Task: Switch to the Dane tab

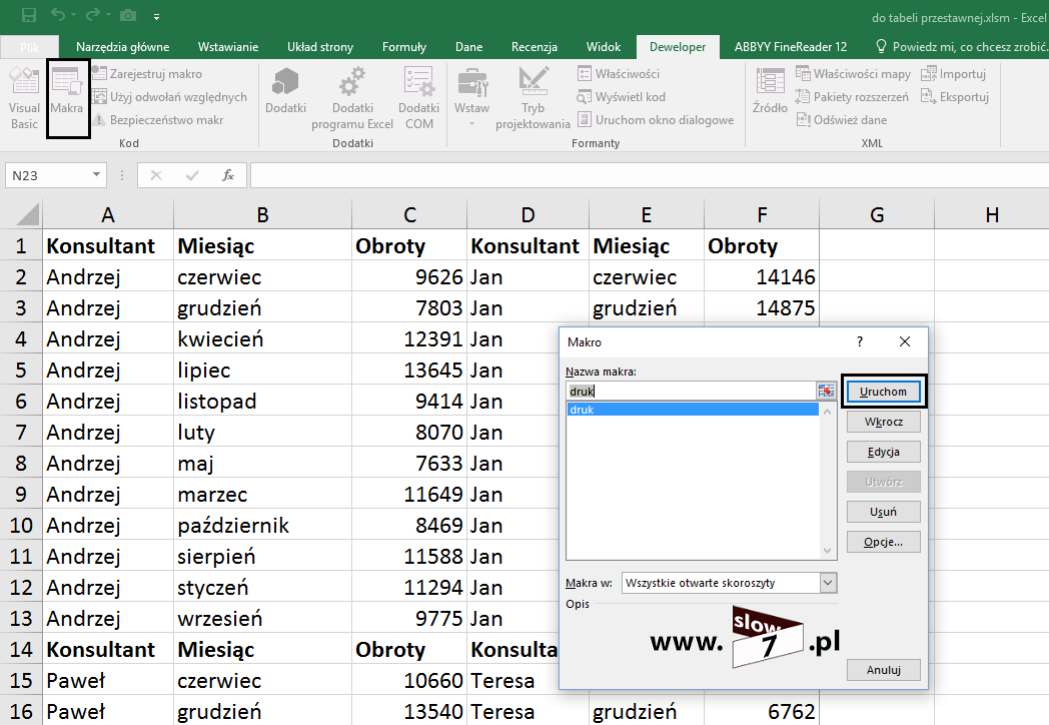Action: [x=469, y=47]
